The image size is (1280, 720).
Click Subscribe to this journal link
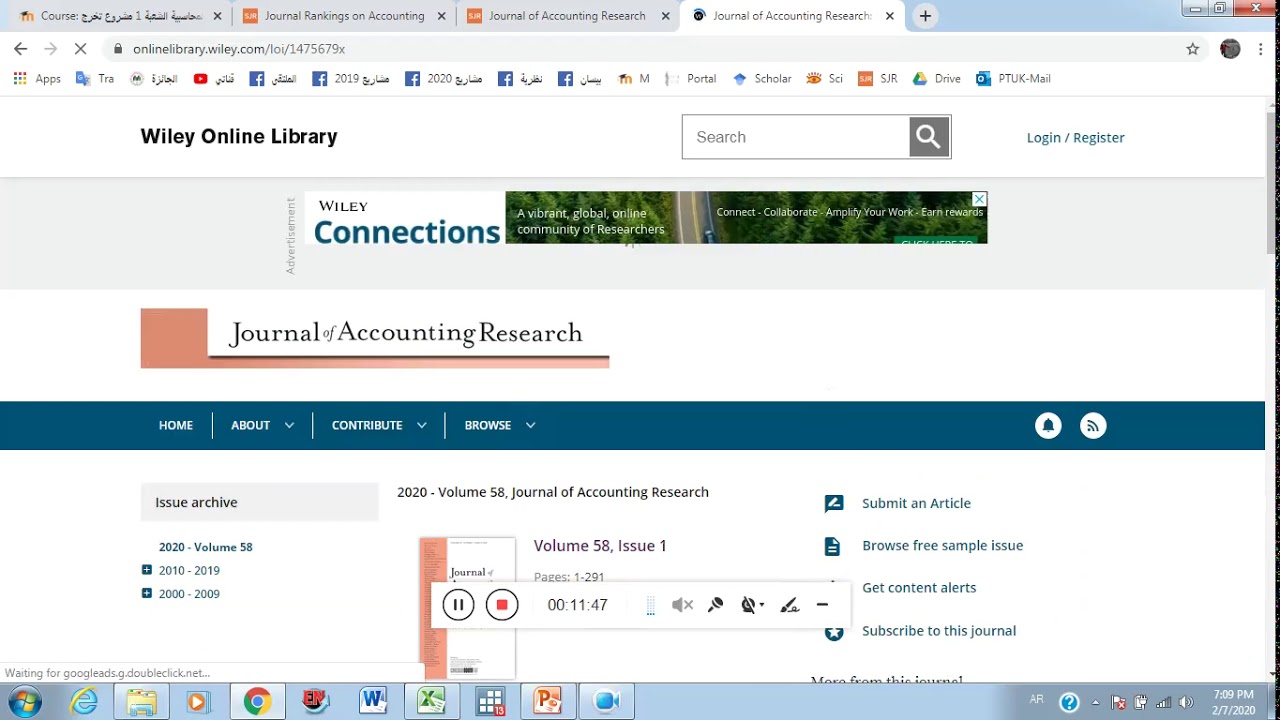click(939, 631)
